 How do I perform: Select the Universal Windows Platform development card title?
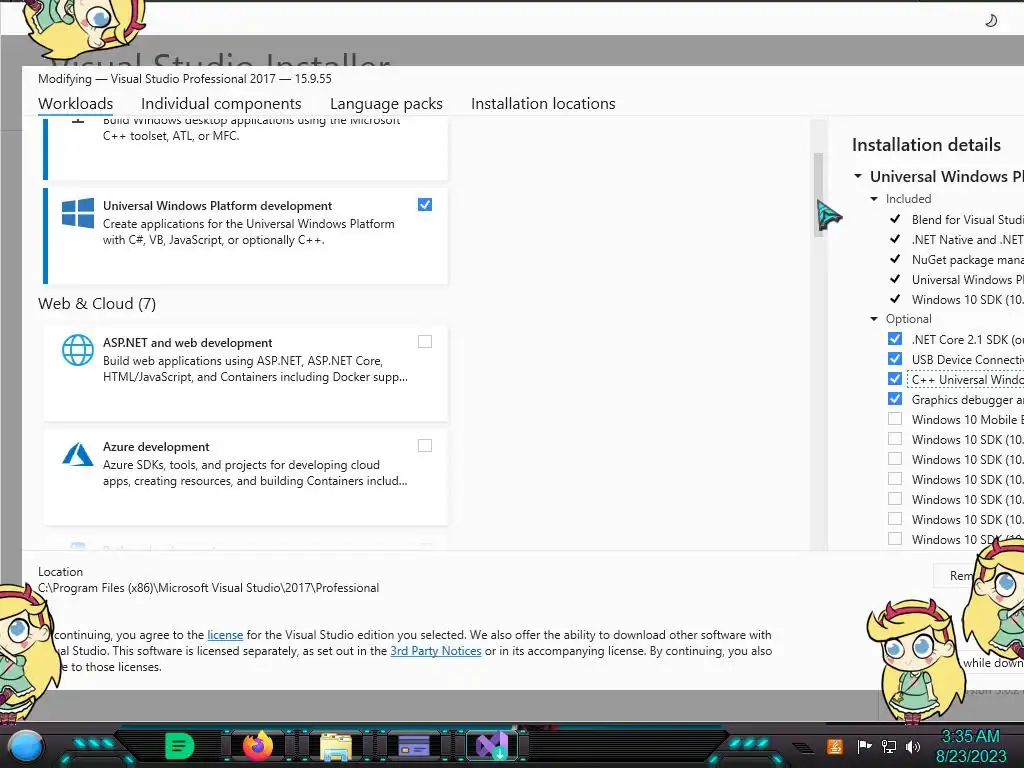(x=217, y=206)
